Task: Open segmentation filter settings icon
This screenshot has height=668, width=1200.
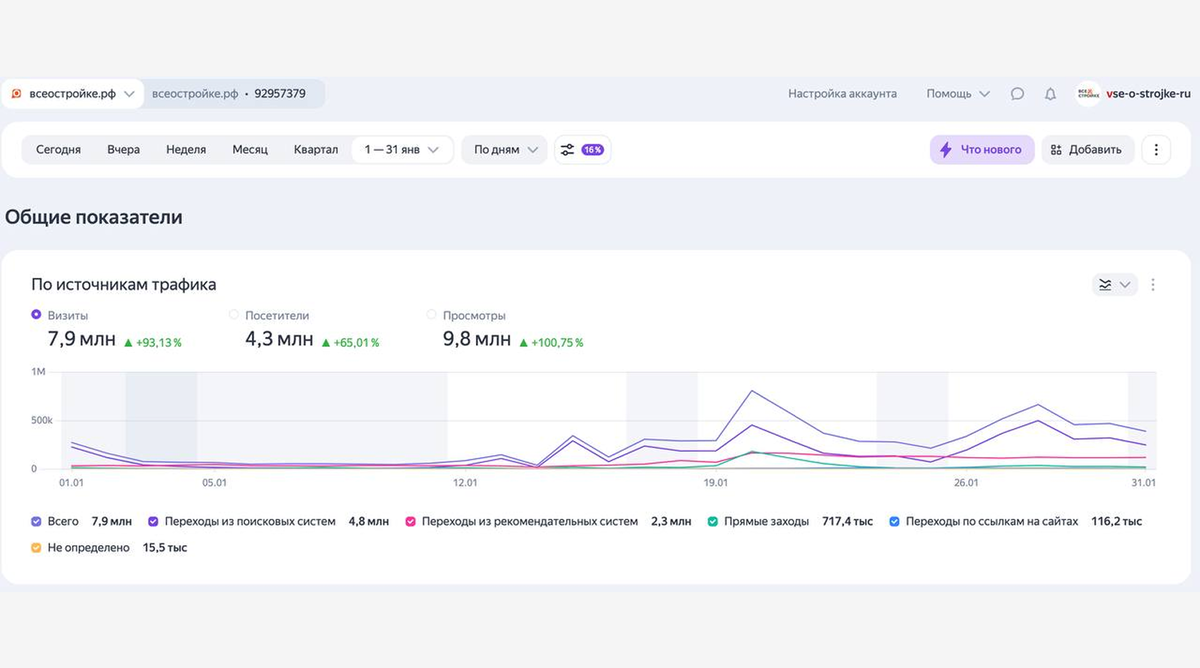Action: 568,150
